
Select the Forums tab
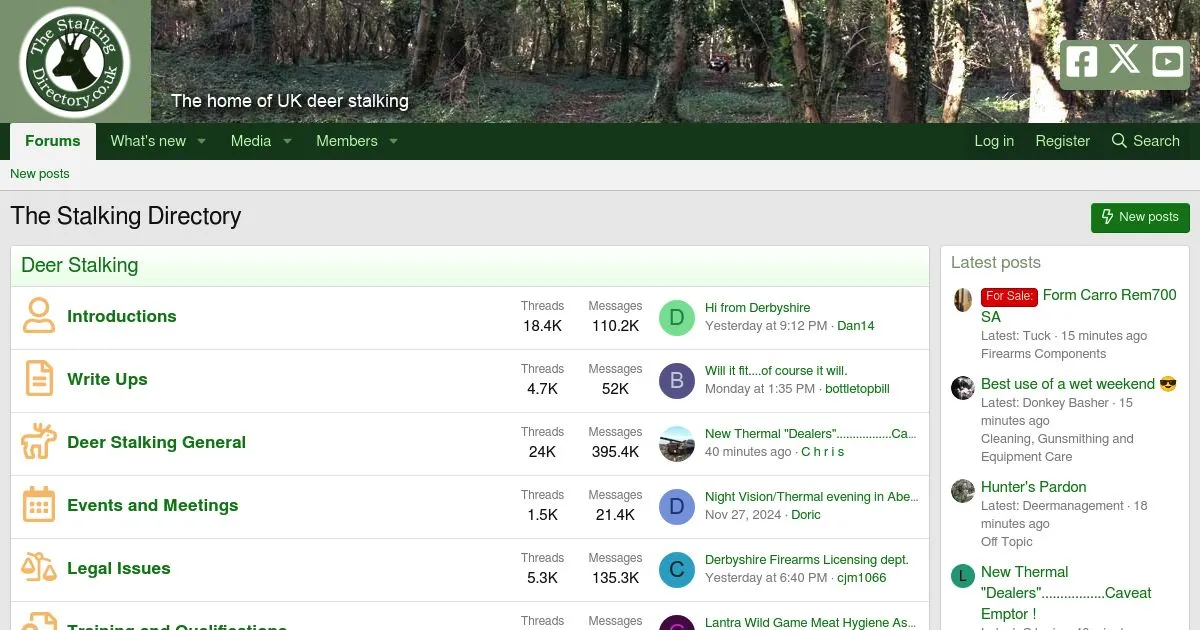[x=53, y=141]
